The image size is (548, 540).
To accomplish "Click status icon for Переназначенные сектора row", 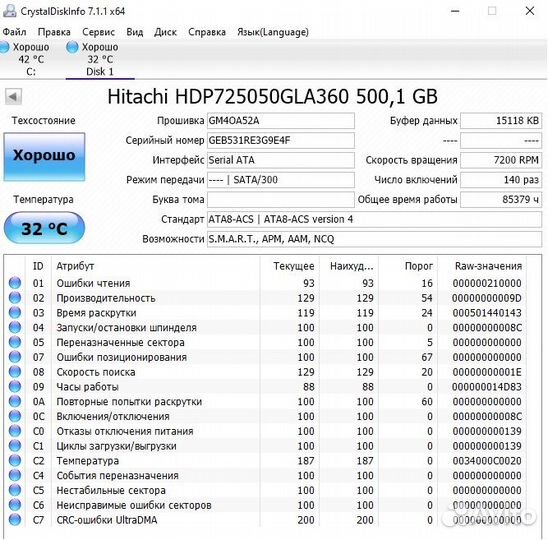I will [x=15, y=342].
